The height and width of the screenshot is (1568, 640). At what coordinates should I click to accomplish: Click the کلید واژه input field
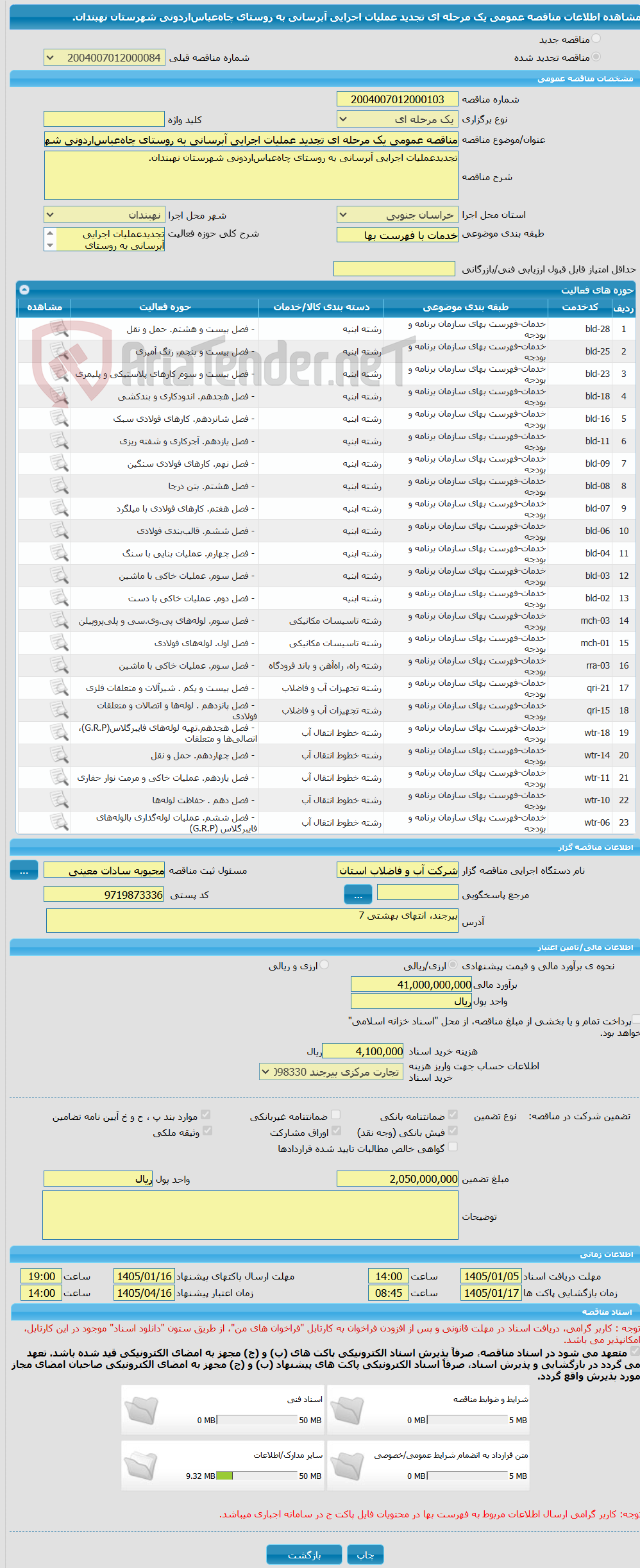tap(104, 119)
